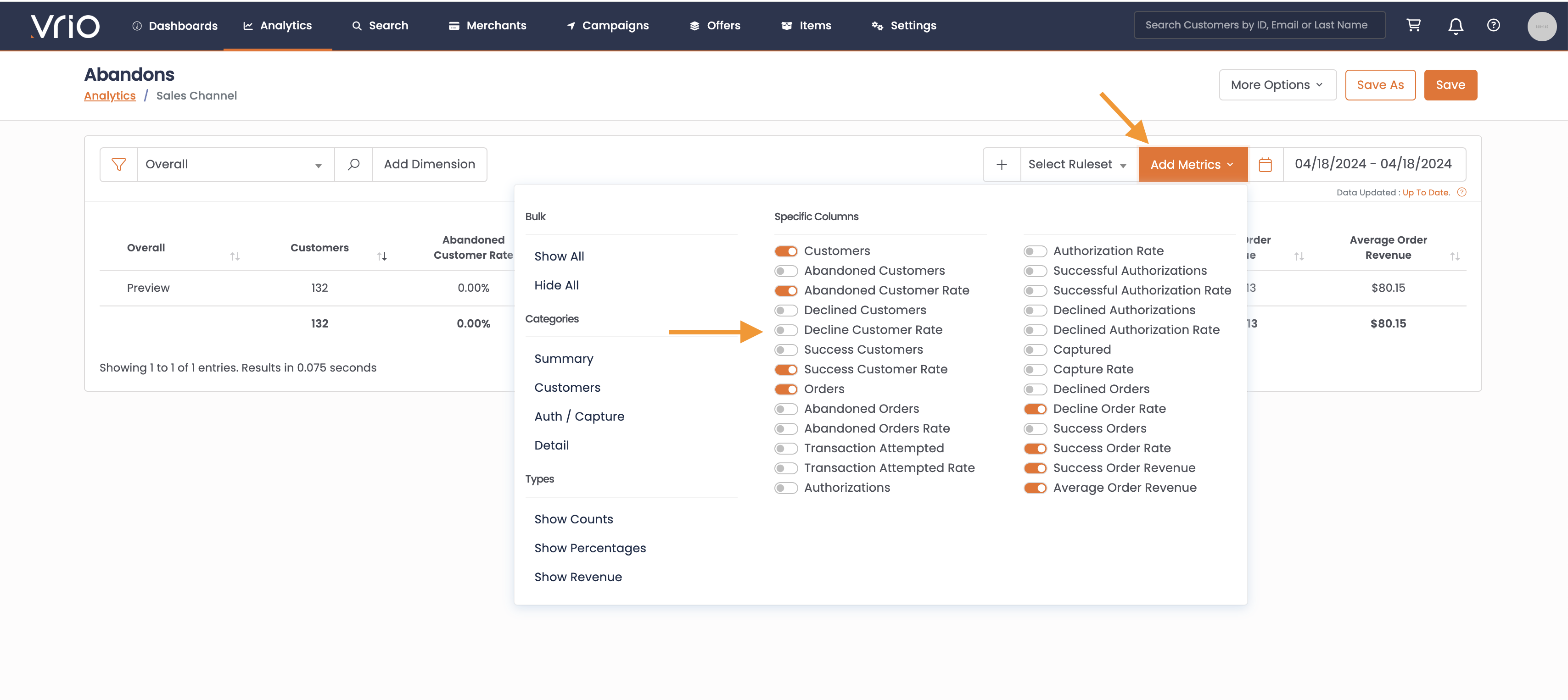
Task: Disable Decline Order Rate metric
Action: tap(1035, 409)
